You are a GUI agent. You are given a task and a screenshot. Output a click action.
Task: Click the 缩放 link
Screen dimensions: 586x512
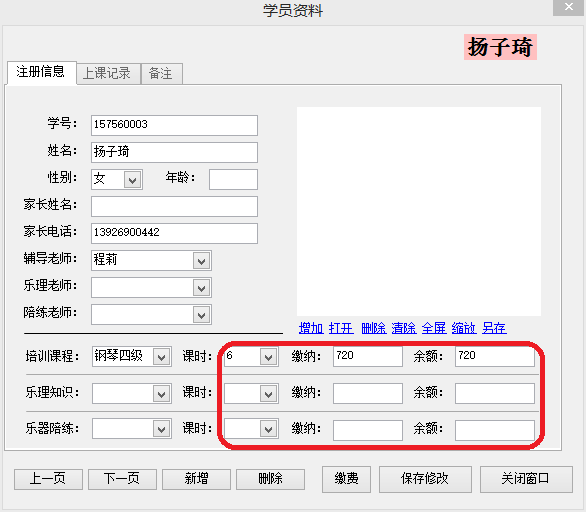(464, 328)
